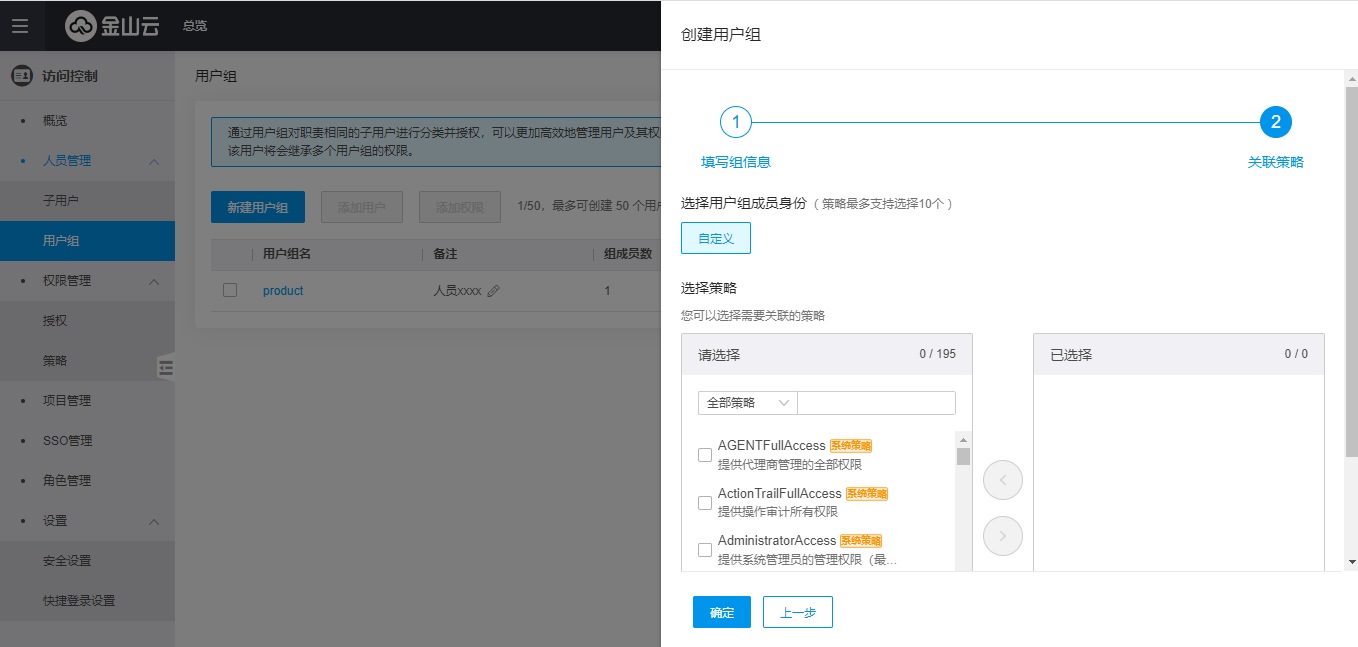Click the policy list scrollbar thumb
Viewport: 1358px width, 647px height.
[963, 457]
